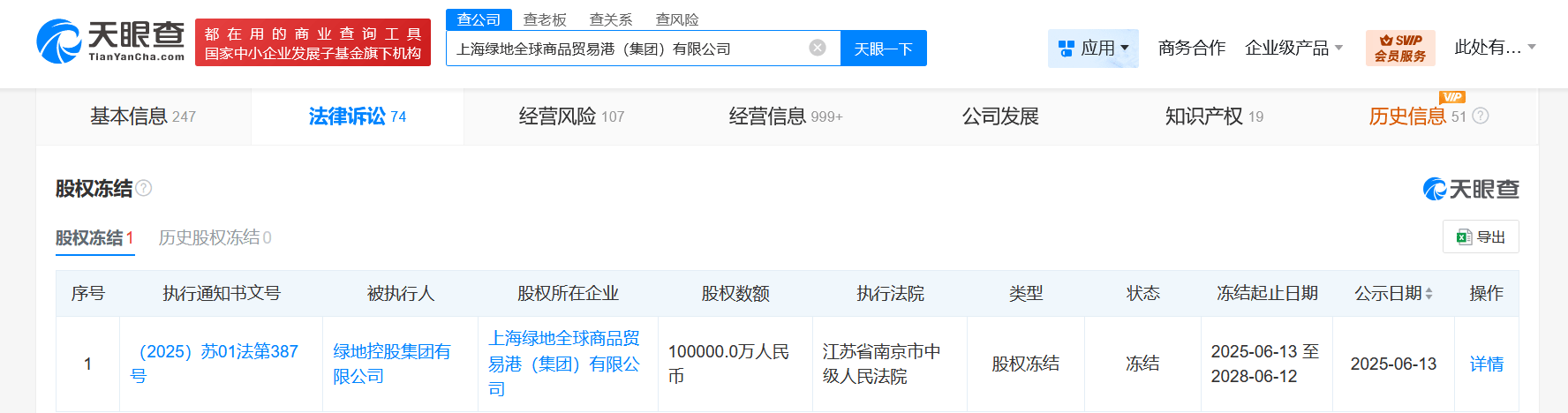Click the 股权所在企业 column header
1568x413 pixels.
(x=568, y=293)
